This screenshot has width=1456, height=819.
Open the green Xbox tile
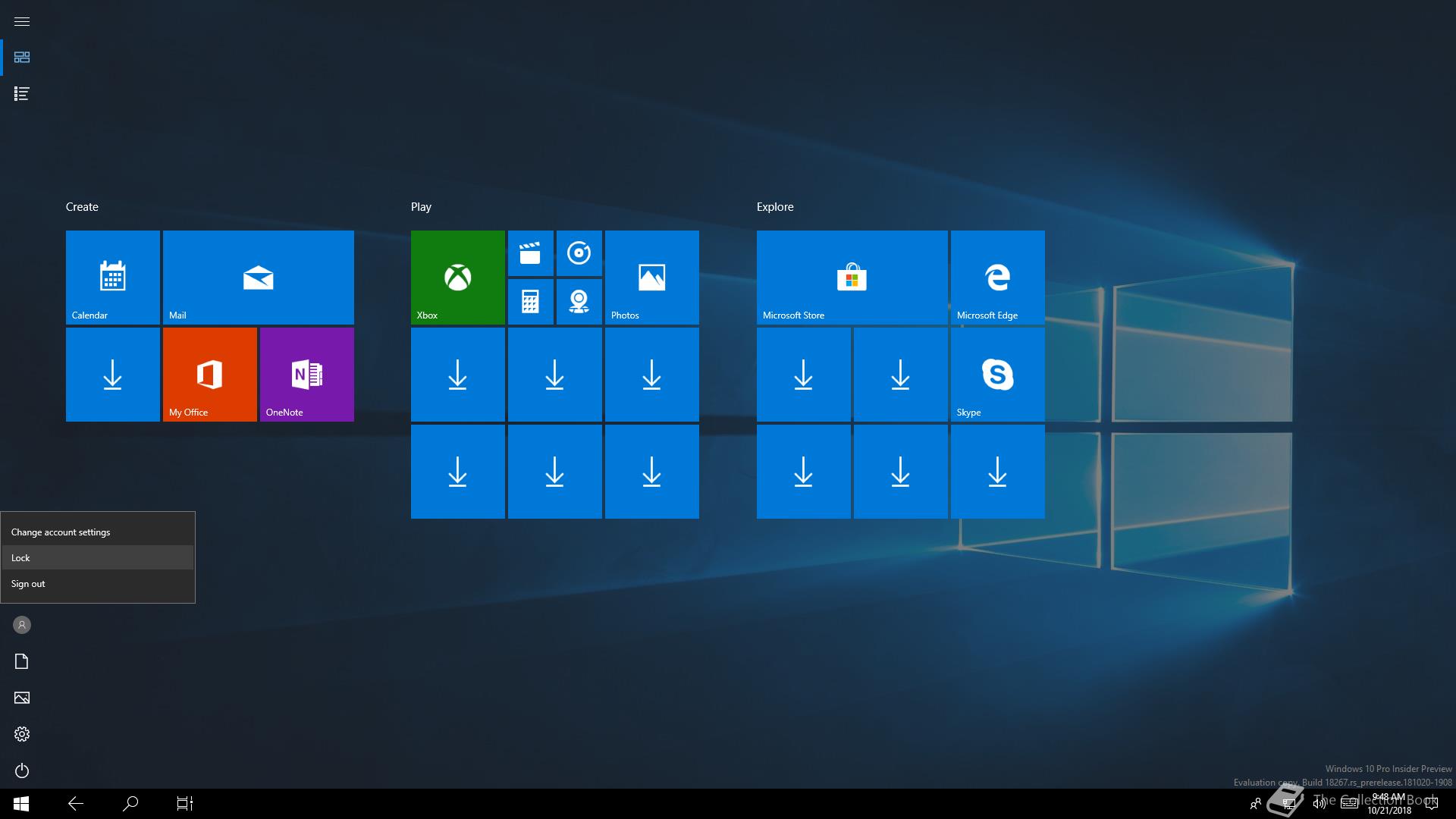[458, 278]
